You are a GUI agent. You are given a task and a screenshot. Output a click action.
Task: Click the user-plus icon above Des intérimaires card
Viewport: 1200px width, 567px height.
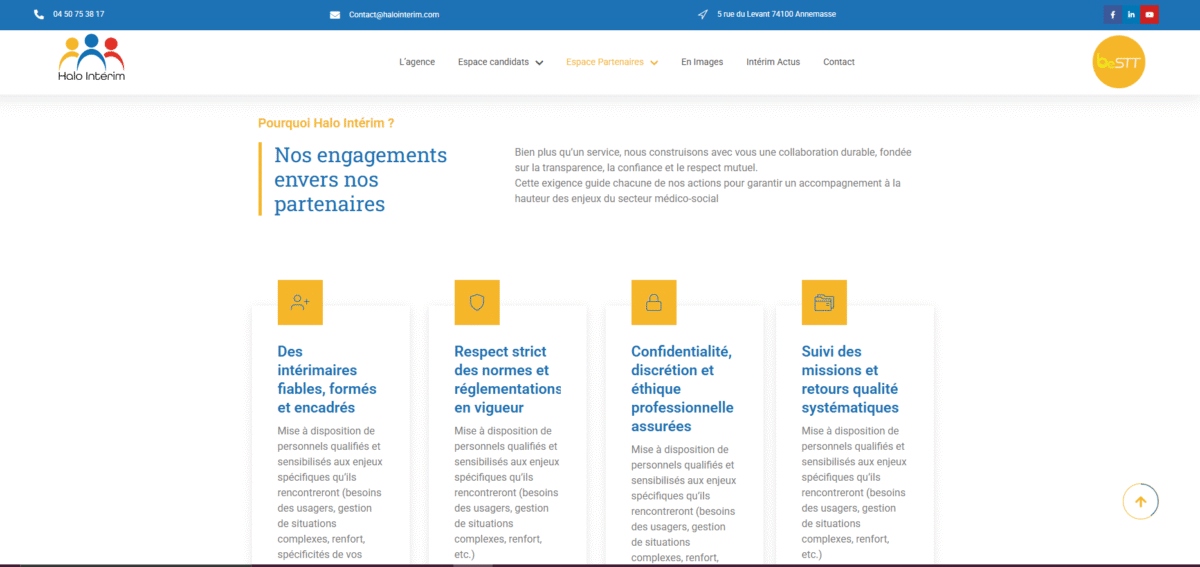pos(300,302)
